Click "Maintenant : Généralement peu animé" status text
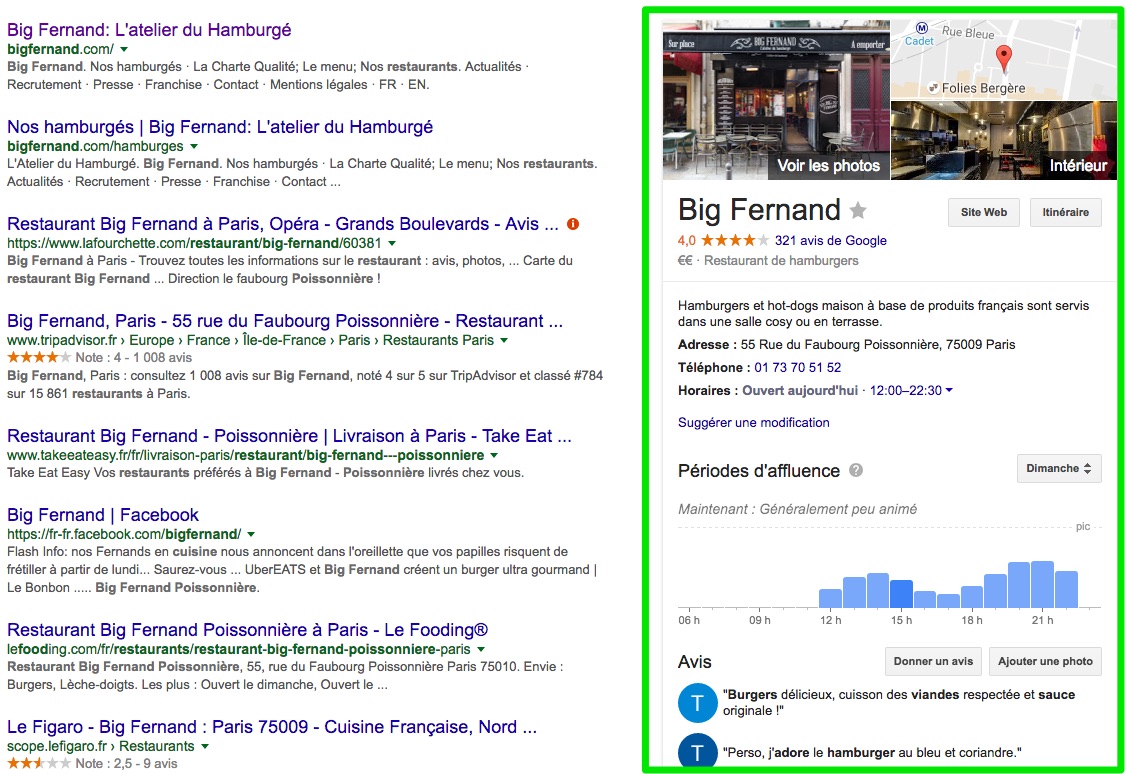 (x=797, y=509)
